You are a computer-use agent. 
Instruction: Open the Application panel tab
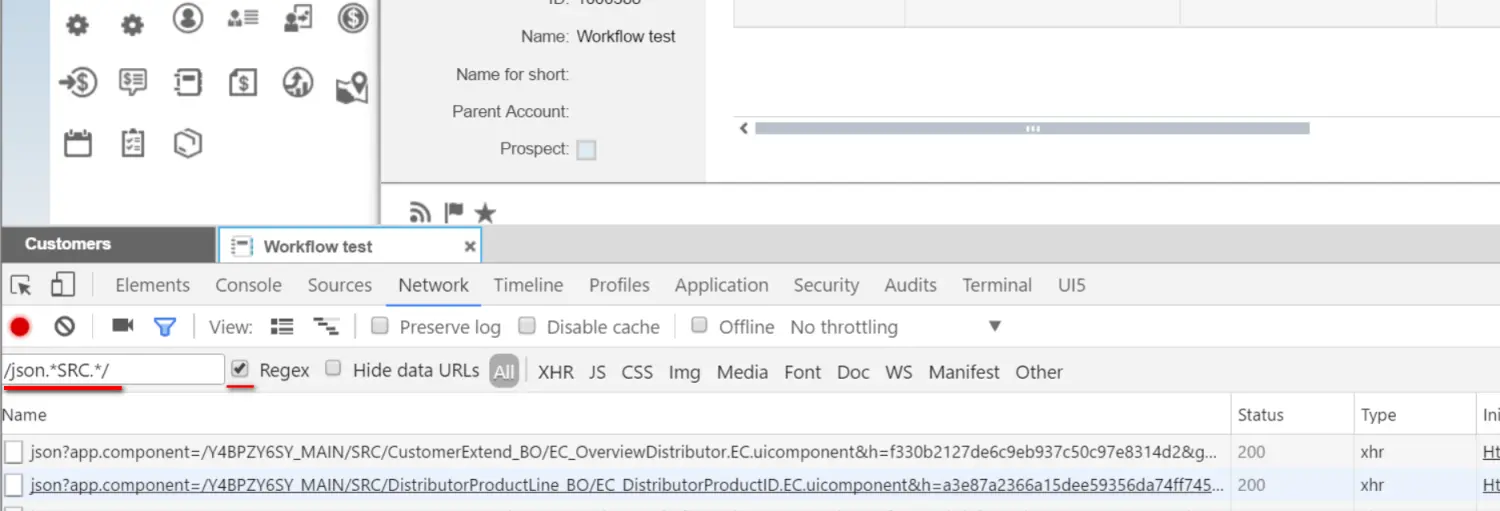click(x=722, y=285)
